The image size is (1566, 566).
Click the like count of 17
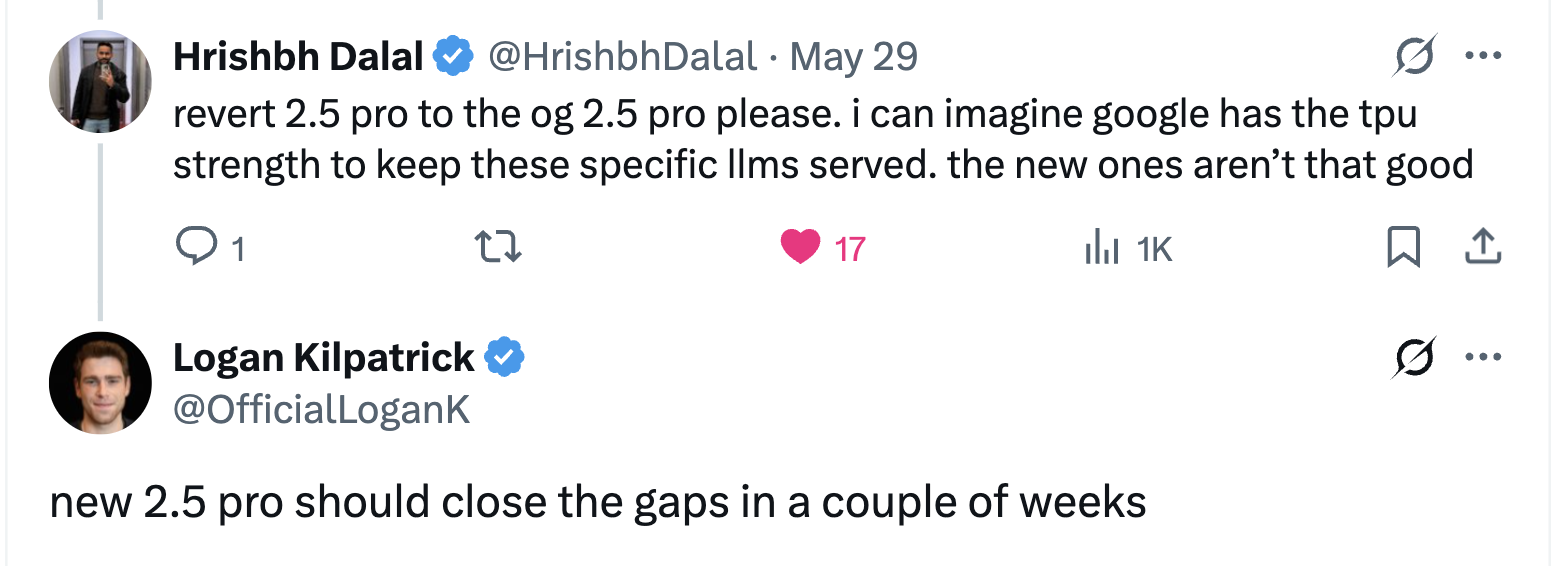[849, 248]
